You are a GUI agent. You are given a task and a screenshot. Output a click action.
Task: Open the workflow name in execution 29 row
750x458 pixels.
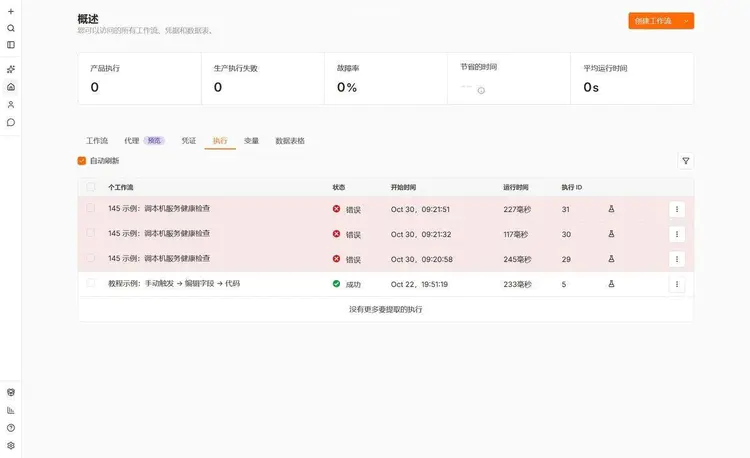point(159,258)
